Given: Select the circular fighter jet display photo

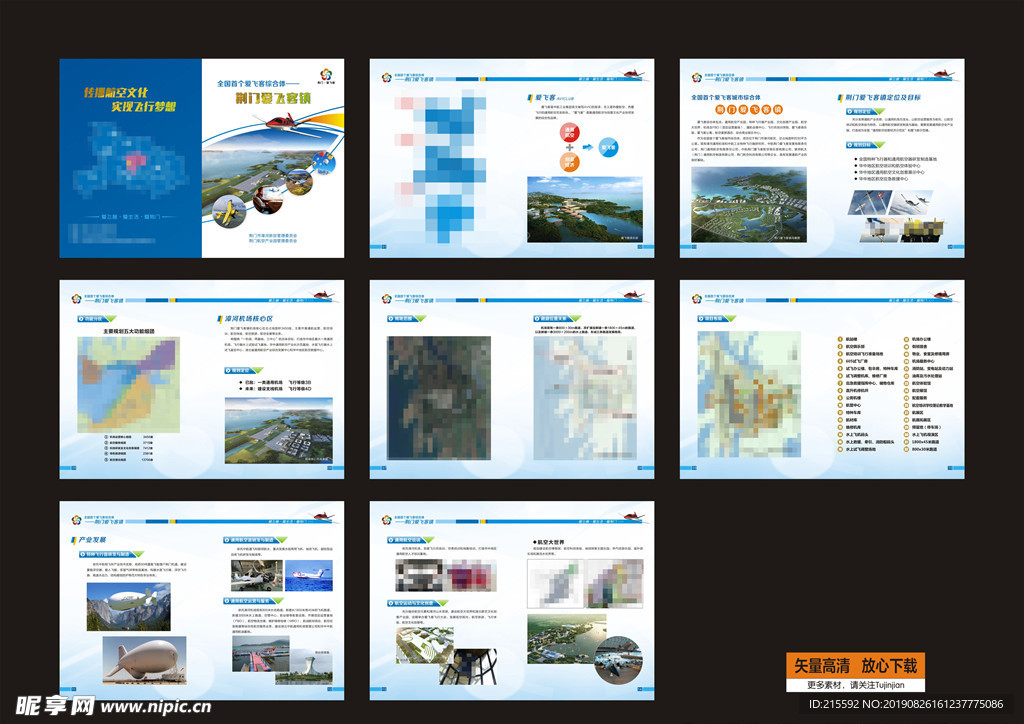Looking at the screenshot, I should [x=618, y=660].
